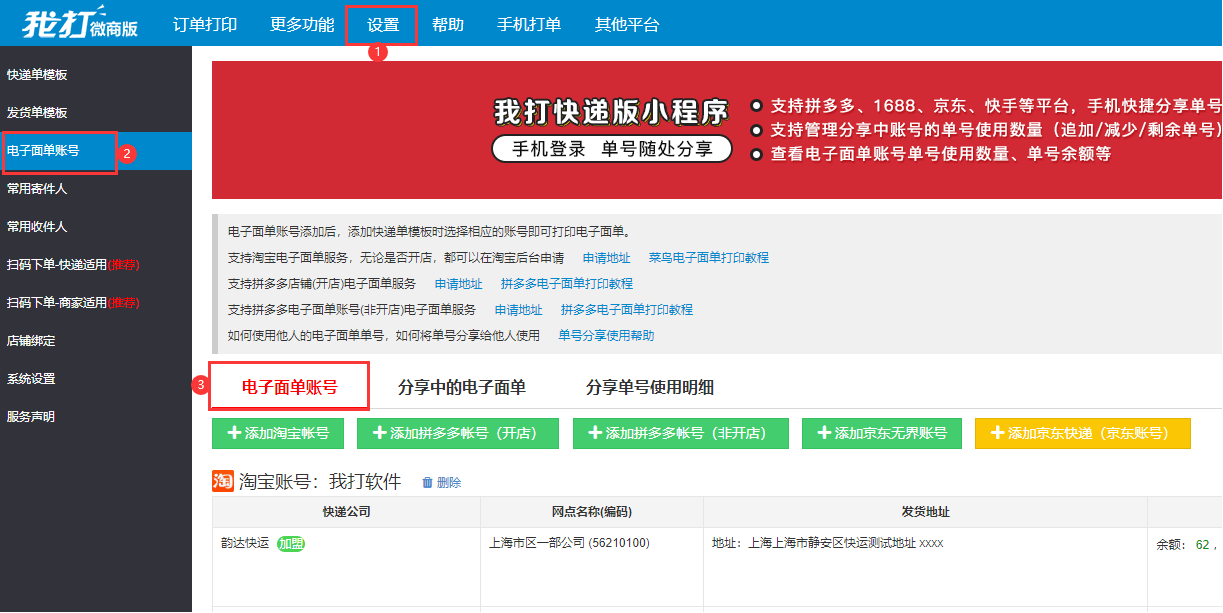Screen dimensions: 1223x613
Task: Select 电子面单账号 in the sidebar
Action: coord(96,151)
